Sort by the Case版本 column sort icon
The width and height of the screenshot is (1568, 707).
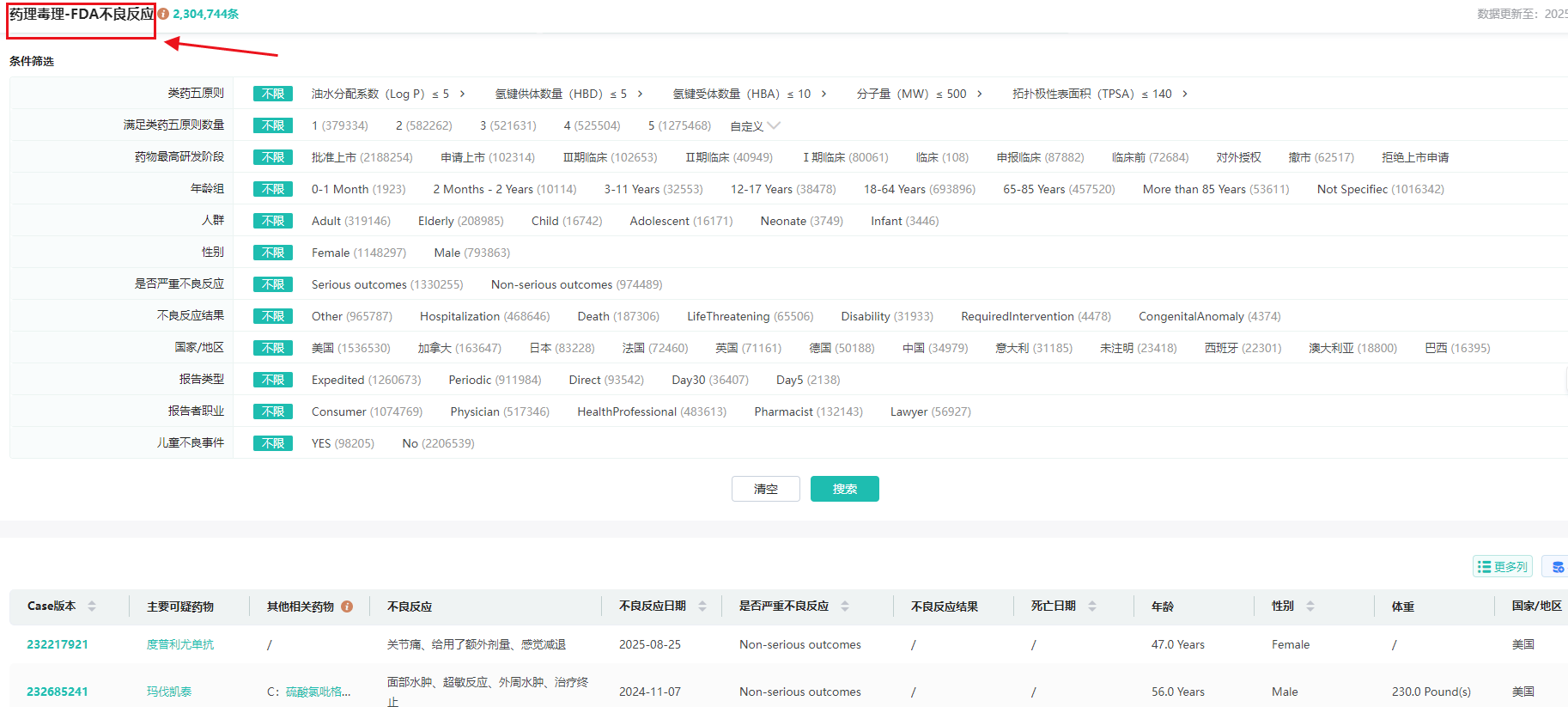(92, 606)
